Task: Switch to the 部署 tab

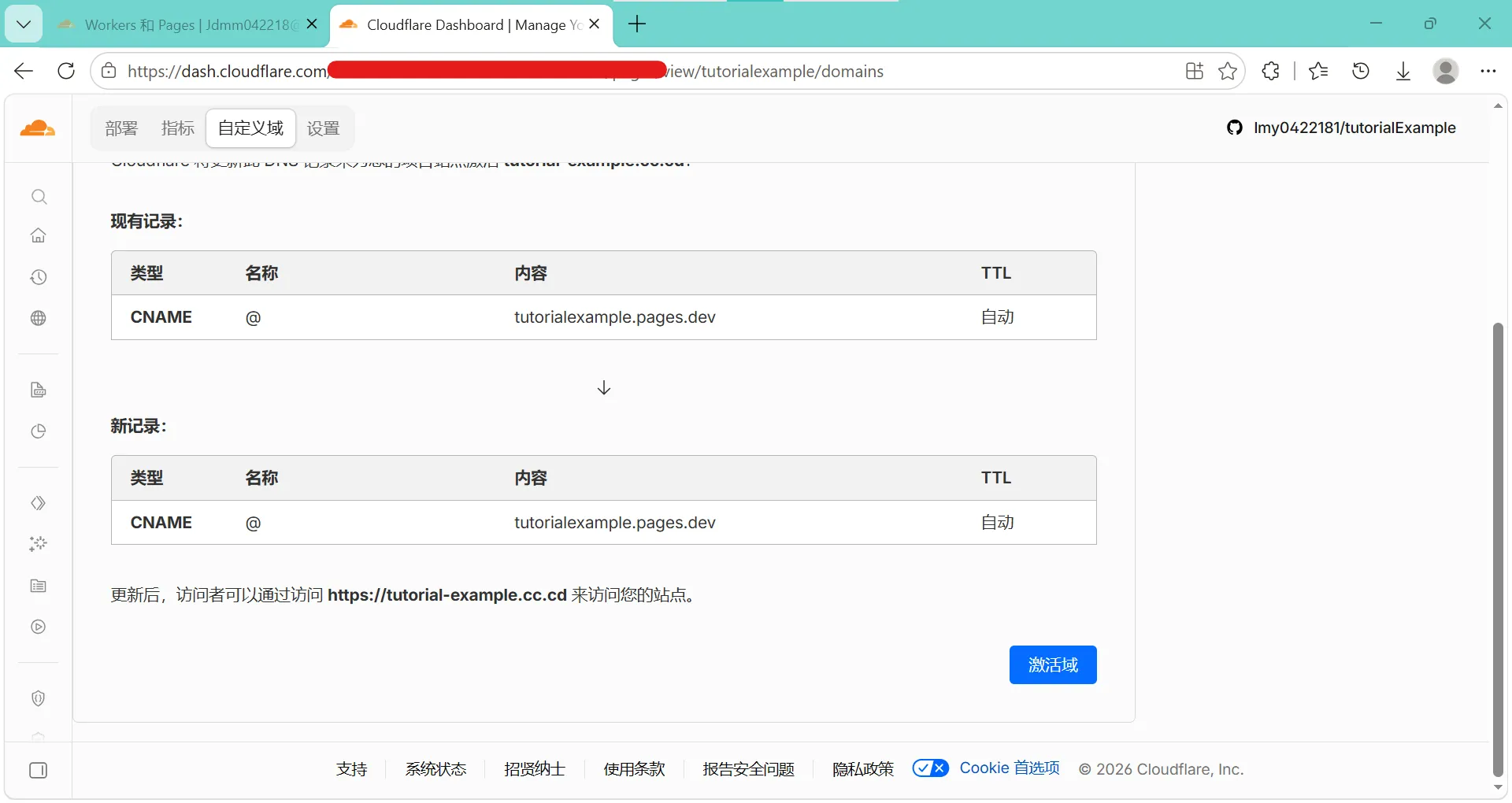Action: pyautogui.click(x=121, y=128)
